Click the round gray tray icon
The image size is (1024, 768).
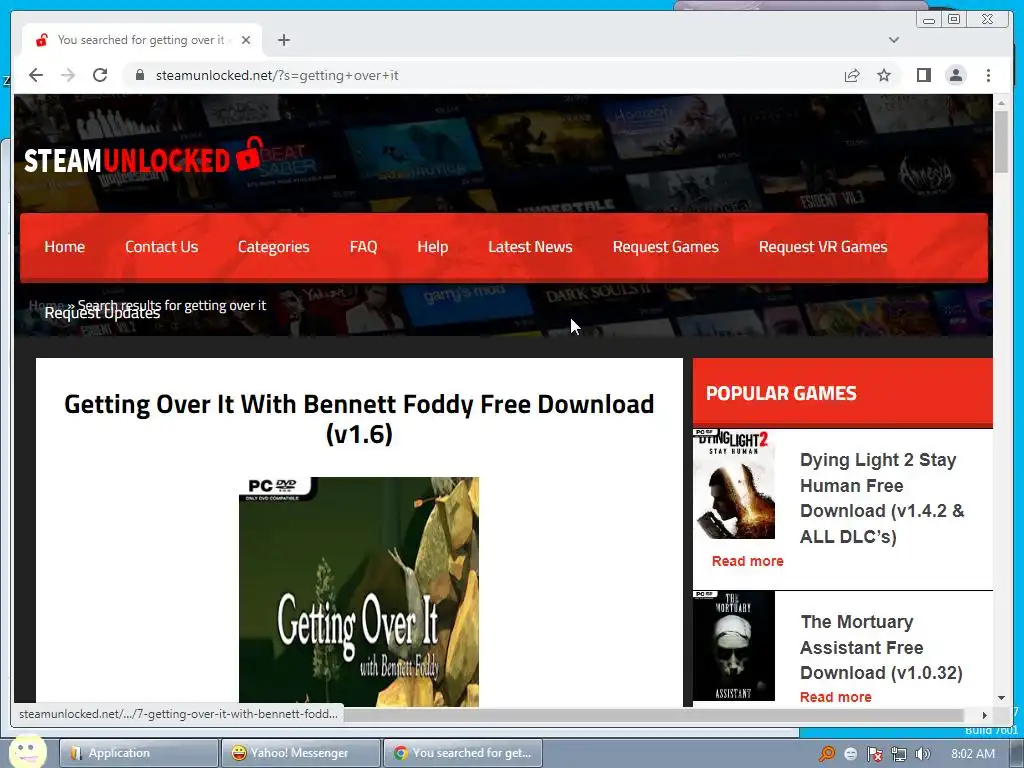coord(851,754)
